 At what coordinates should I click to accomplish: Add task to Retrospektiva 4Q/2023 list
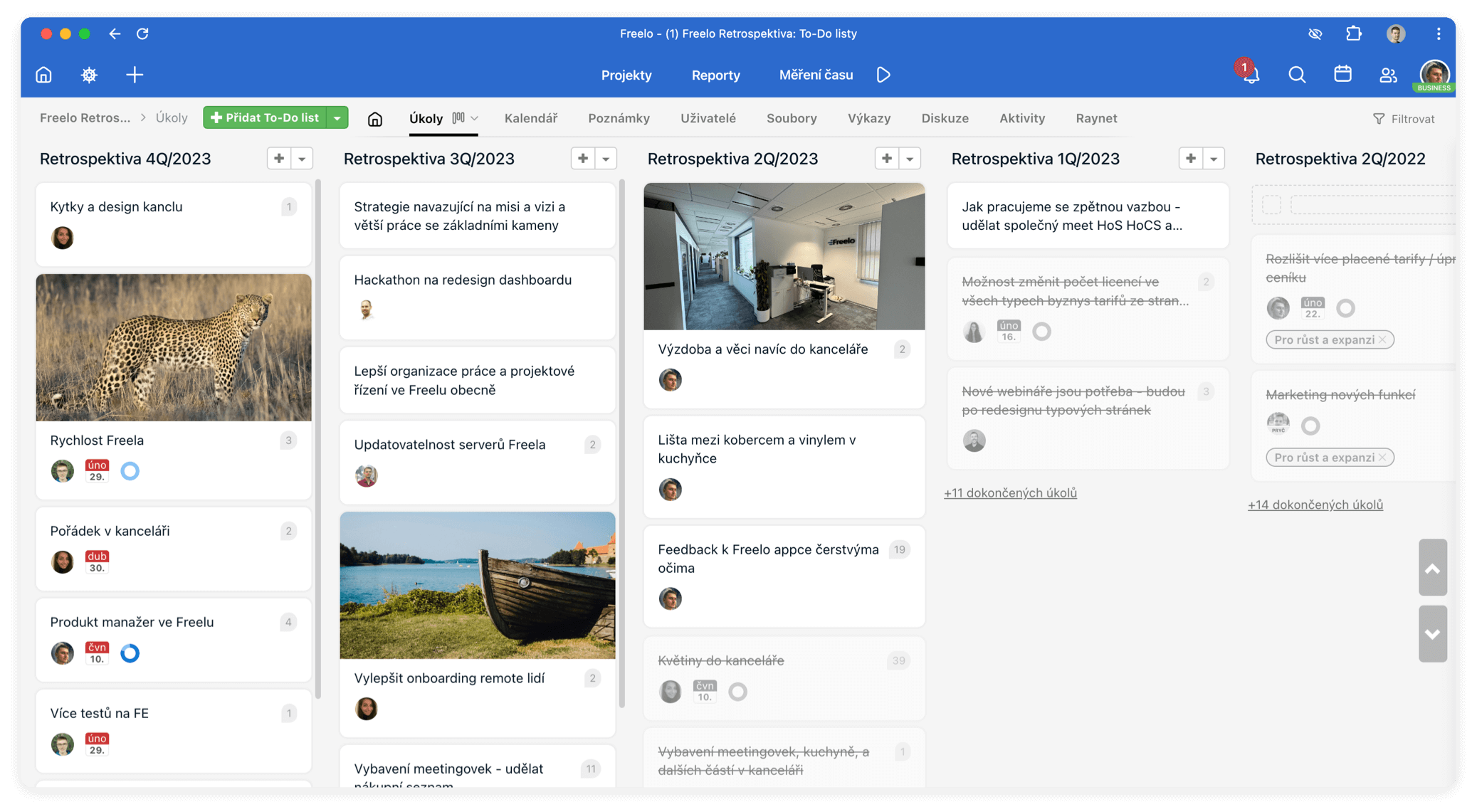[x=279, y=159]
